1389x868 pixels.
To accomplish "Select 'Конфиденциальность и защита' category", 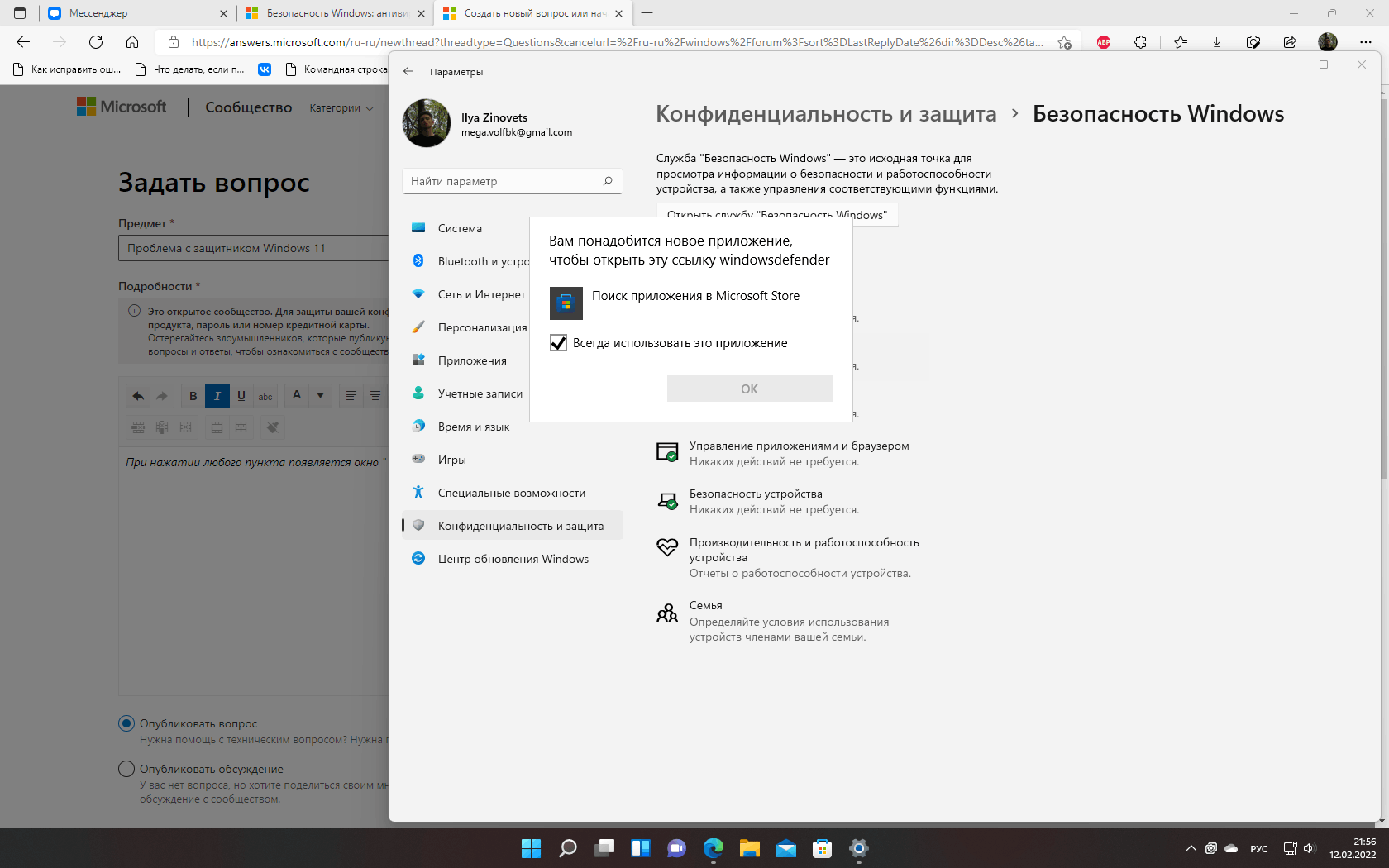I will (x=512, y=526).
